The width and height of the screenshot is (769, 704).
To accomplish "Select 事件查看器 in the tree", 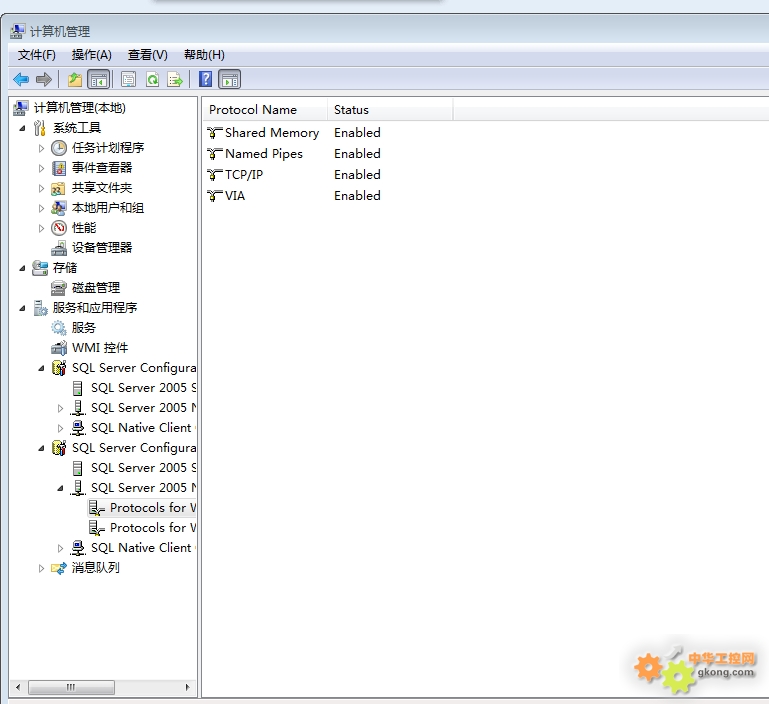I will (x=102, y=168).
